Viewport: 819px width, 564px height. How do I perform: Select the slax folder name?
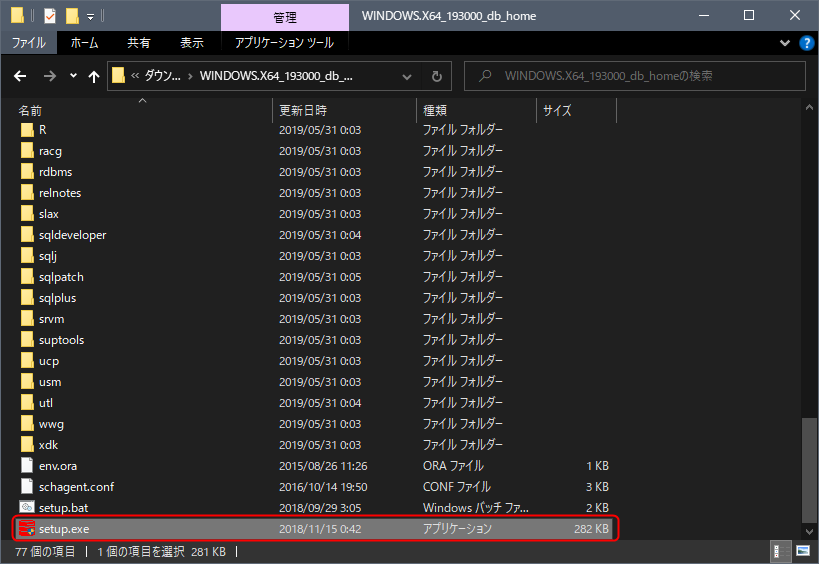tap(49, 214)
